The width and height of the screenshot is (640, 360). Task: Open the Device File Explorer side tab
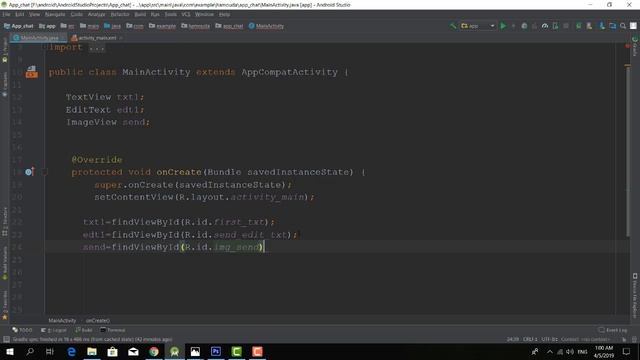click(x=635, y=296)
